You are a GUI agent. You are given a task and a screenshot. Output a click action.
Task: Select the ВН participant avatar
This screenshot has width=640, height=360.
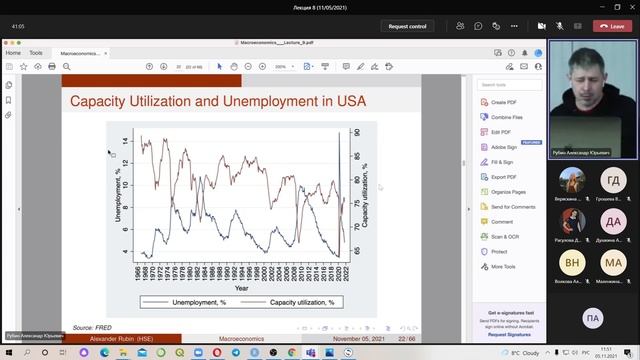click(x=572, y=262)
